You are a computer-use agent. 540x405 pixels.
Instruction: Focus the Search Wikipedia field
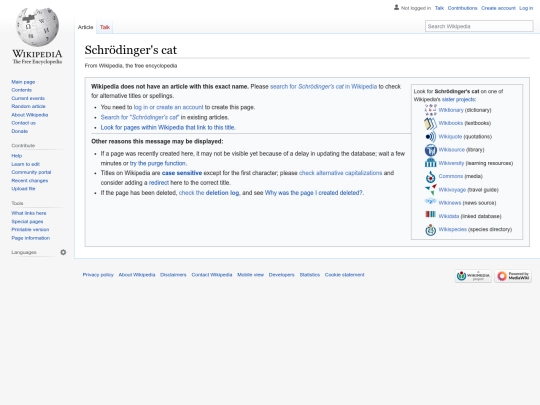(x=479, y=26)
